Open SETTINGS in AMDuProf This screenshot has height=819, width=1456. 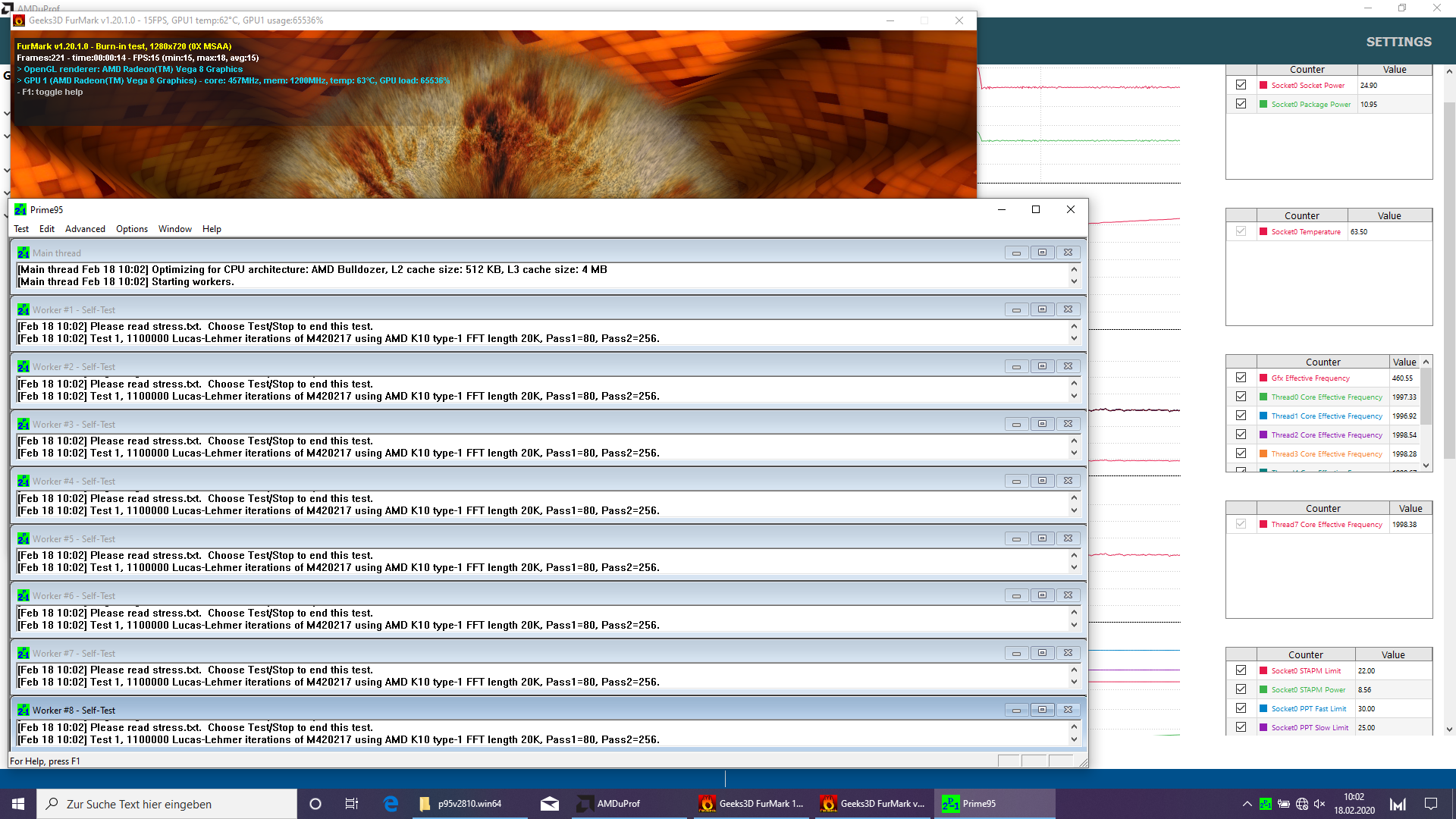1398,42
